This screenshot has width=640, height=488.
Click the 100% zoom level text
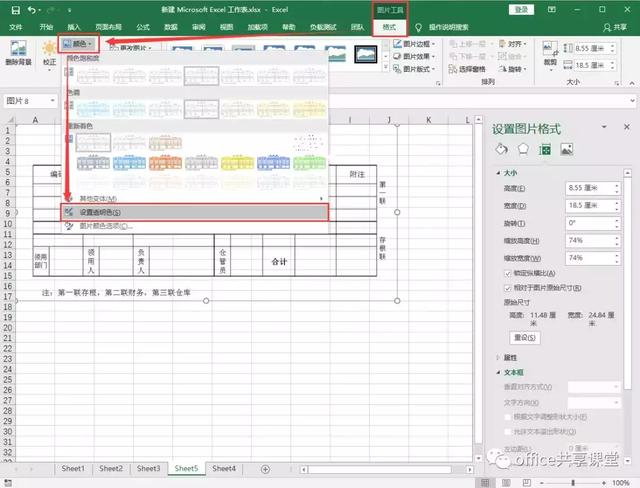coord(620,483)
